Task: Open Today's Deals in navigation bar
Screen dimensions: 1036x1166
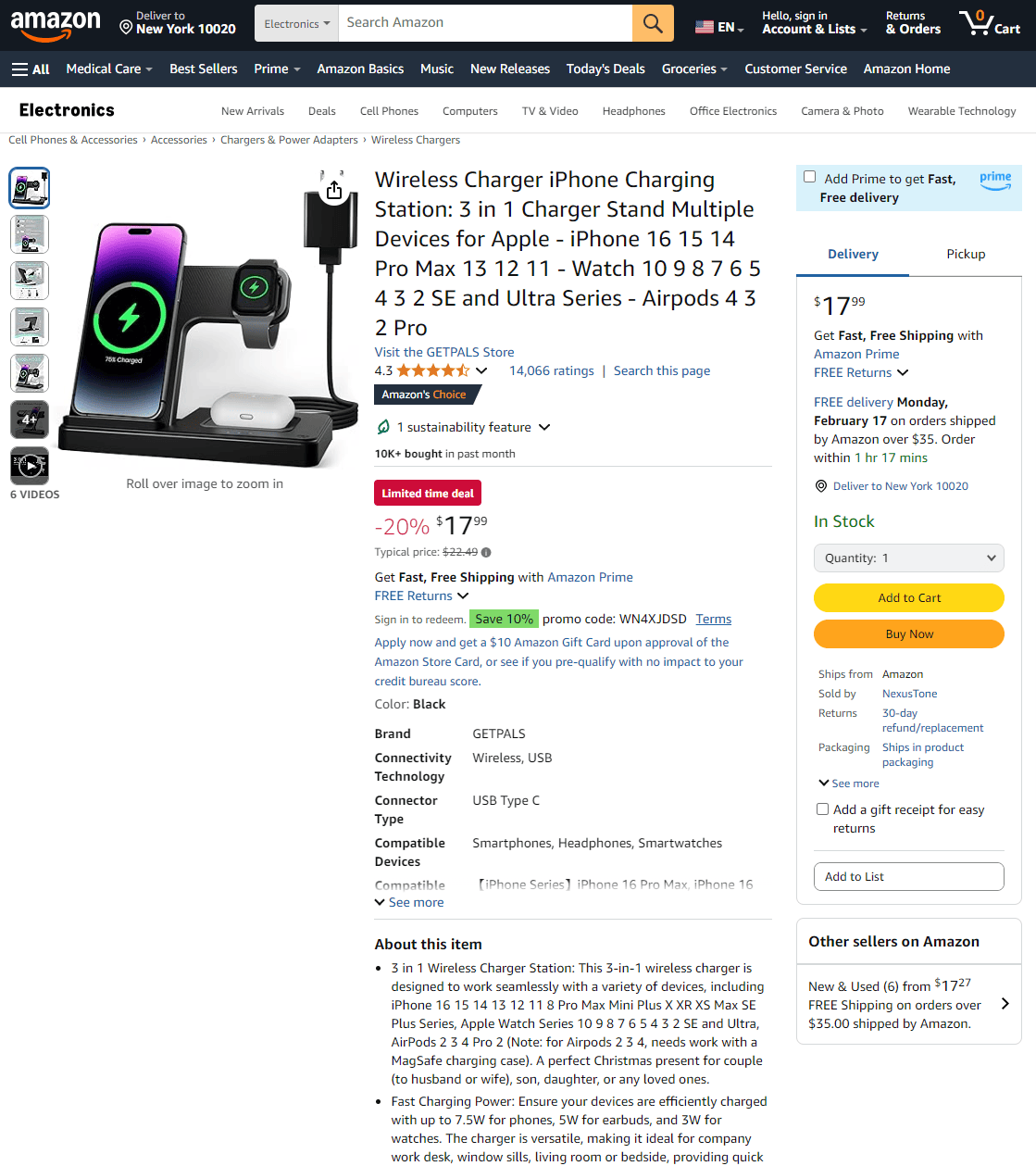Action: pyautogui.click(x=605, y=69)
